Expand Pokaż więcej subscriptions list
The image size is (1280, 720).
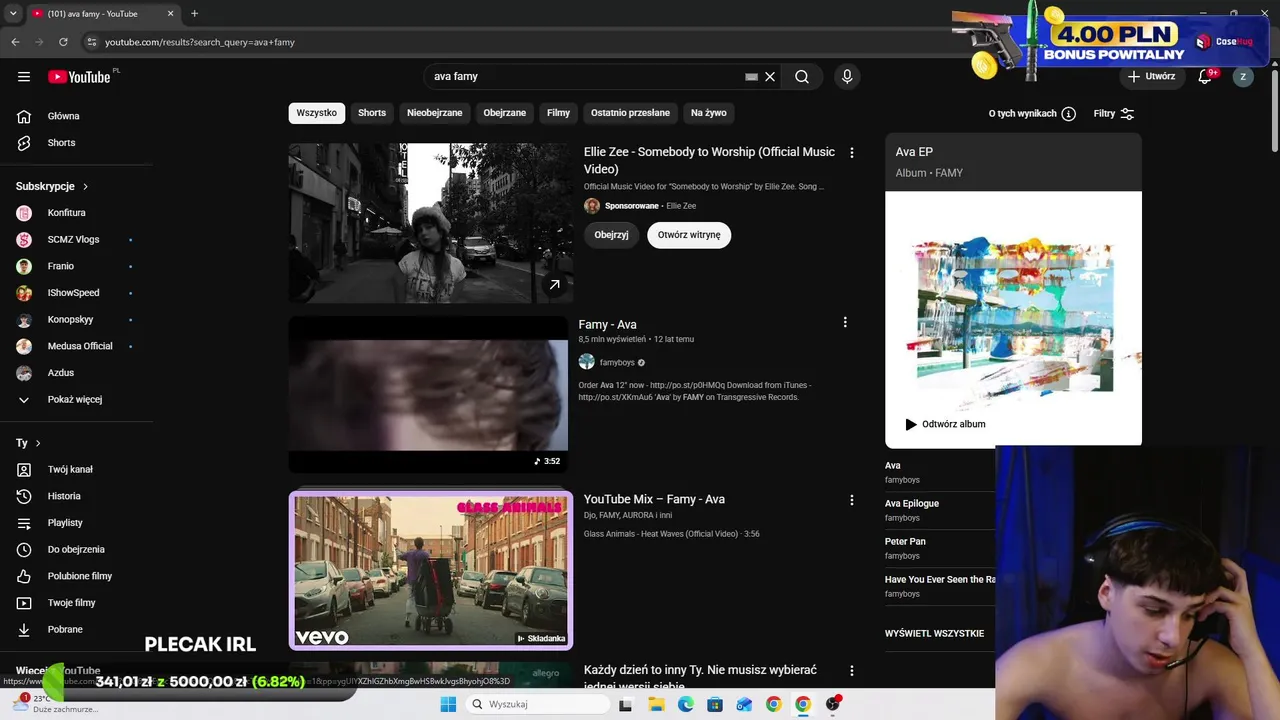click(x=76, y=400)
